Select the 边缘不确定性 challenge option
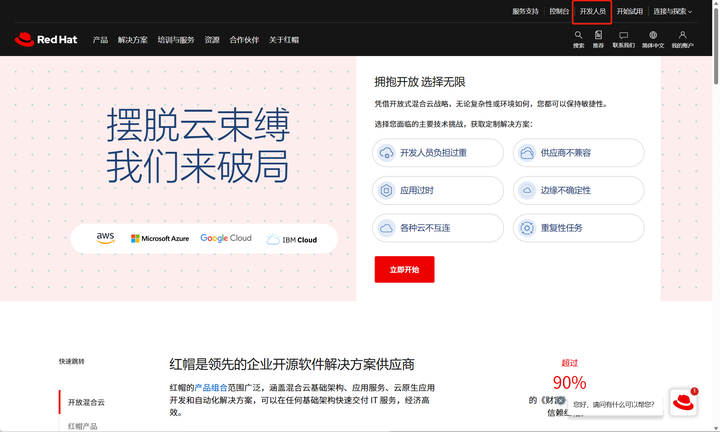Image resolution: width=720 pixels, height=432 pixels. pos(579,191)
